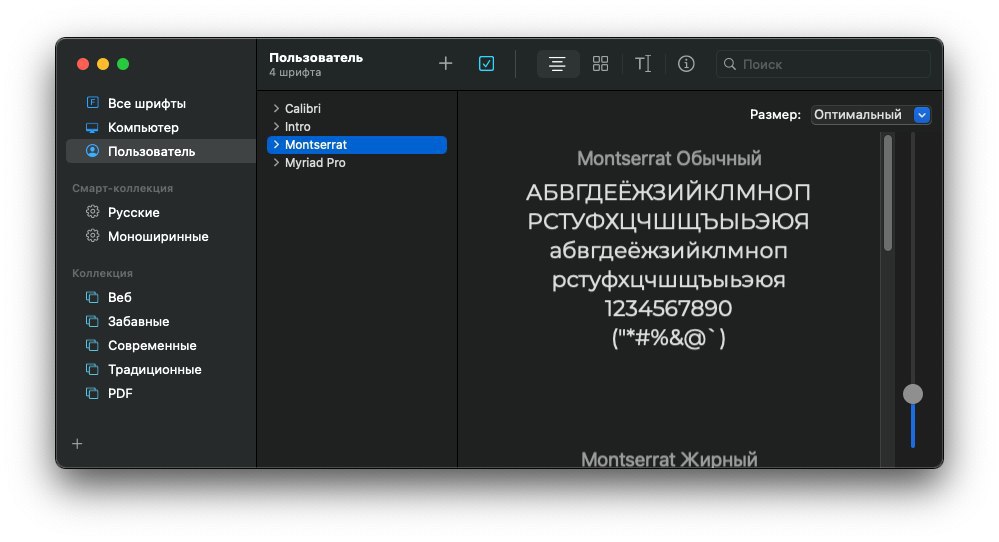
Task: Expand the Calibri font family
Action: [x=276, y=108]
